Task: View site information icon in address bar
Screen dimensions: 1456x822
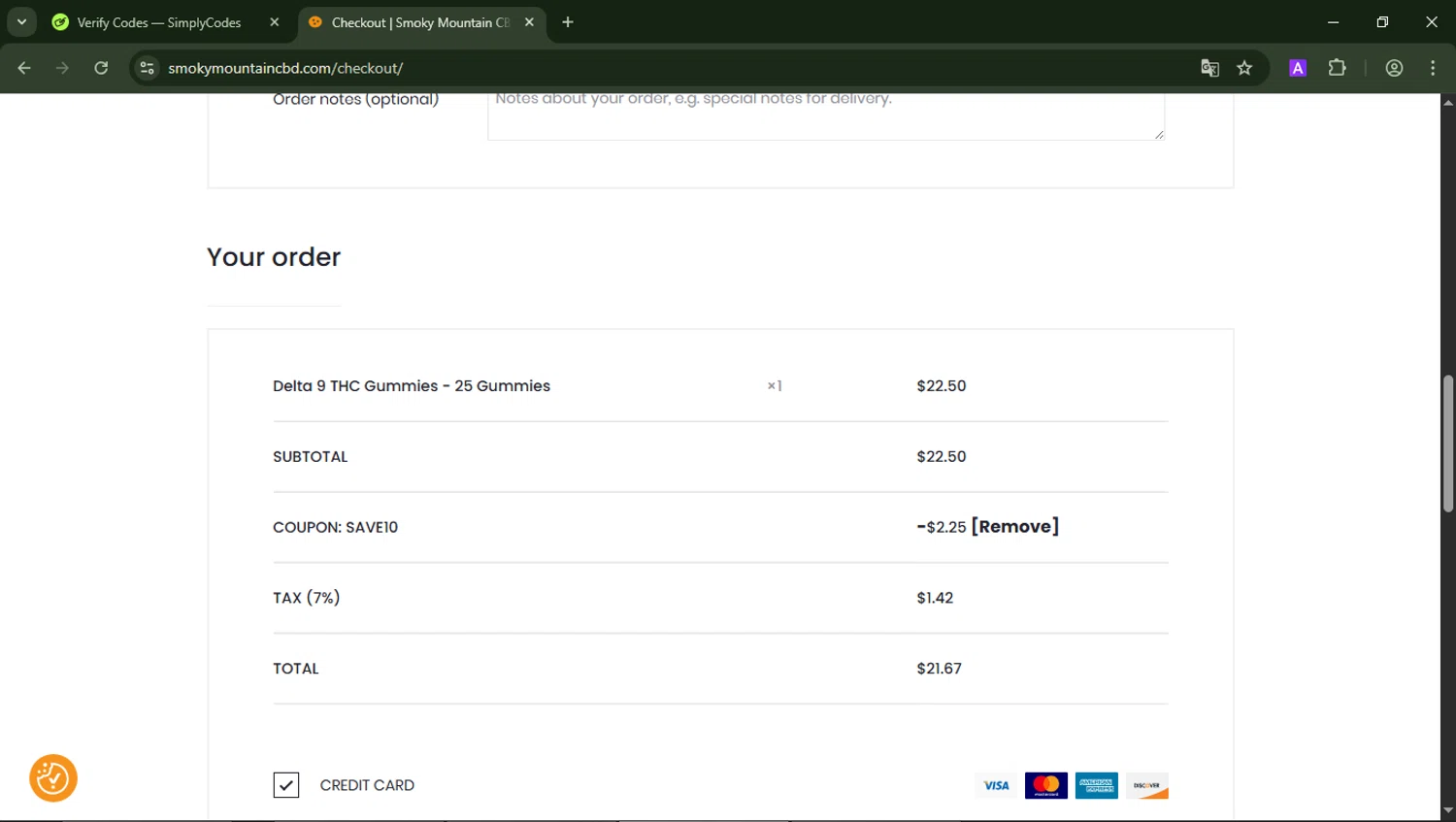Action: click(147, 68)
